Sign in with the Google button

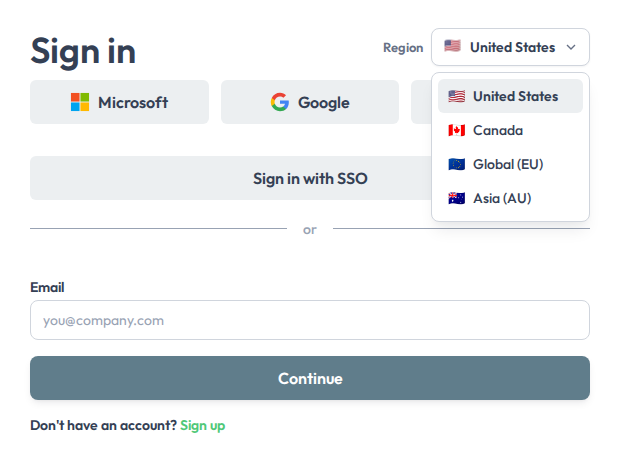310,102
